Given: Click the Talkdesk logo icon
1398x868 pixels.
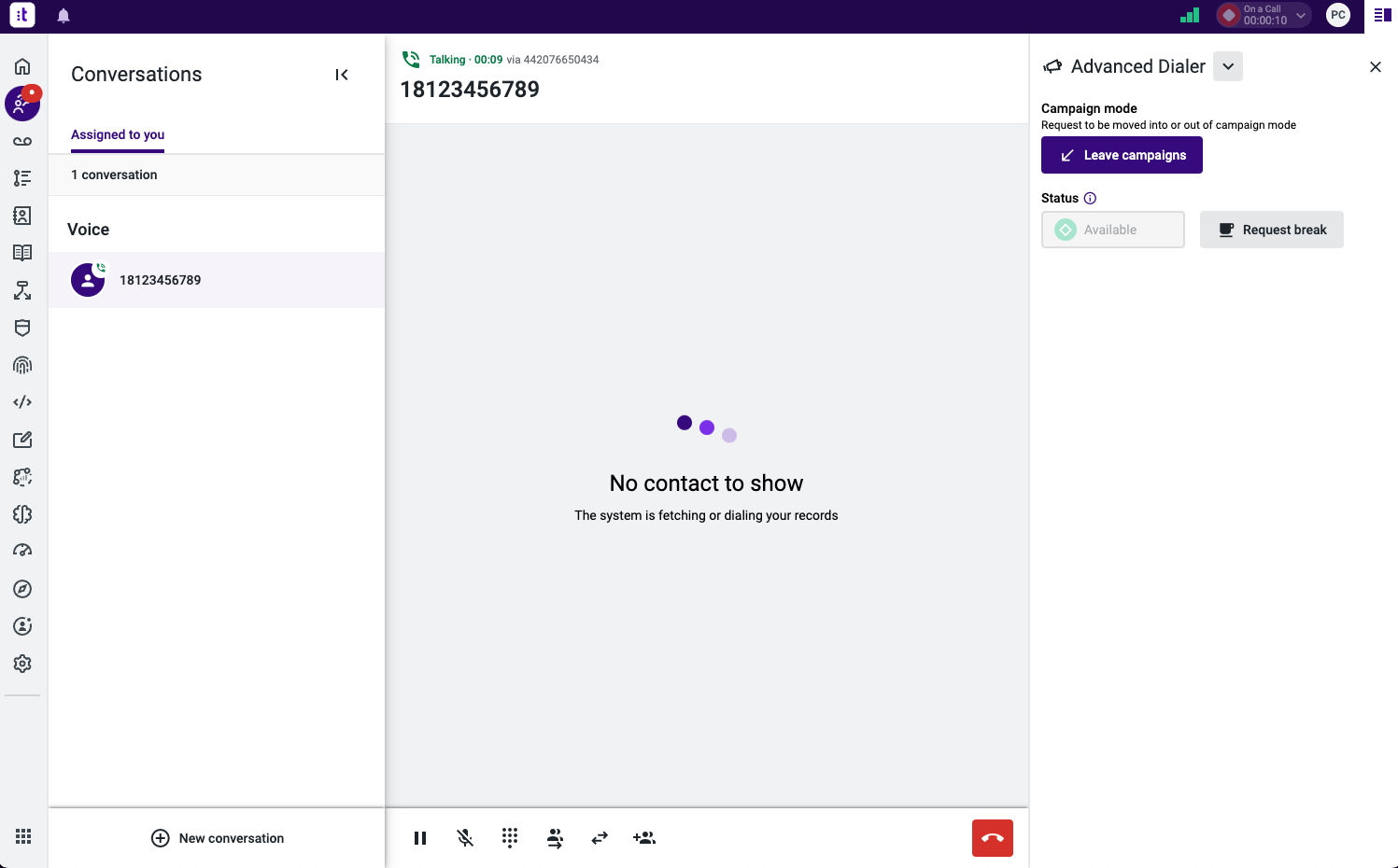Looking at the screenshot, I should click(22, 15).
